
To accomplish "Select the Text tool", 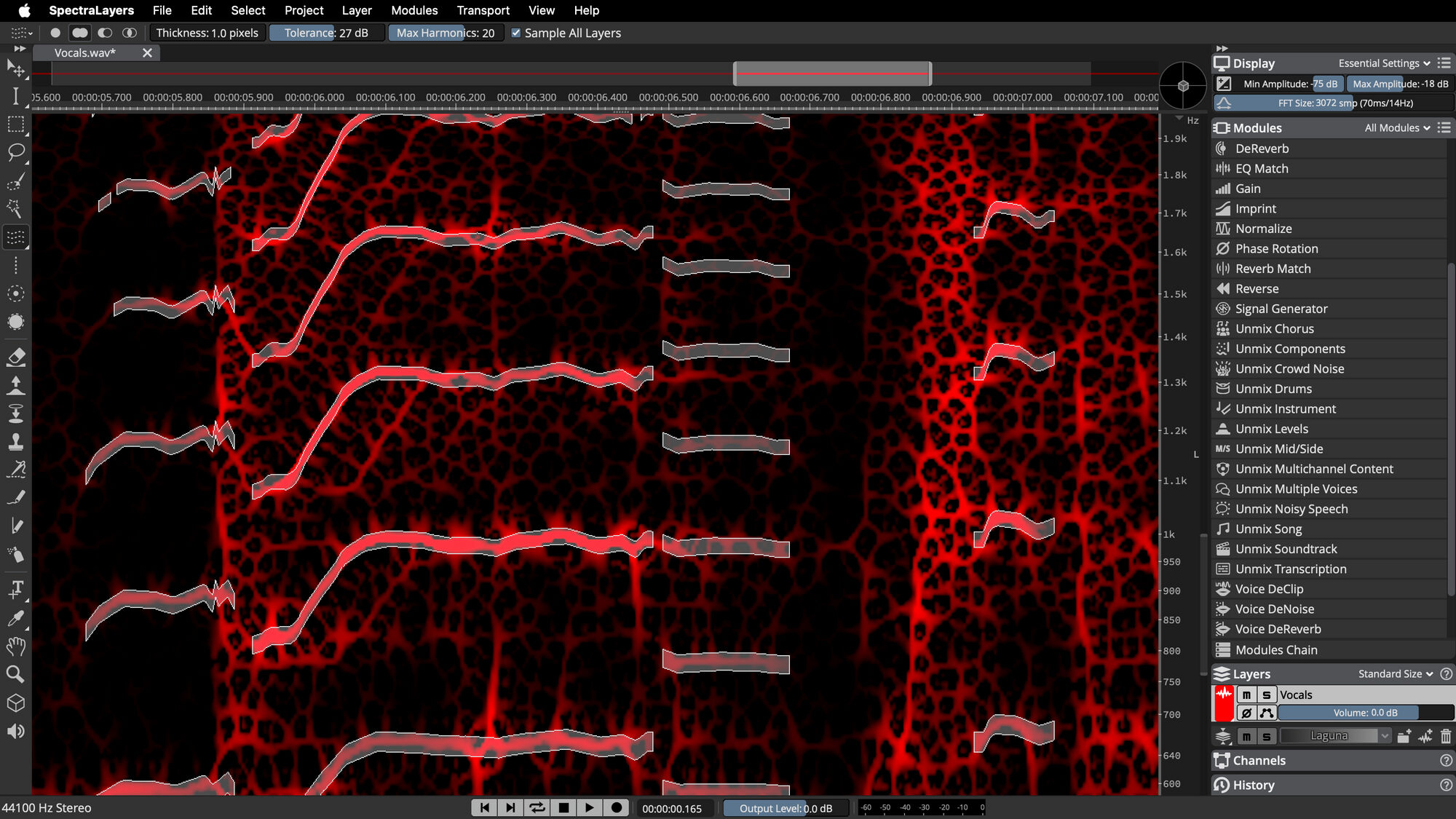I will pos(15,589).
